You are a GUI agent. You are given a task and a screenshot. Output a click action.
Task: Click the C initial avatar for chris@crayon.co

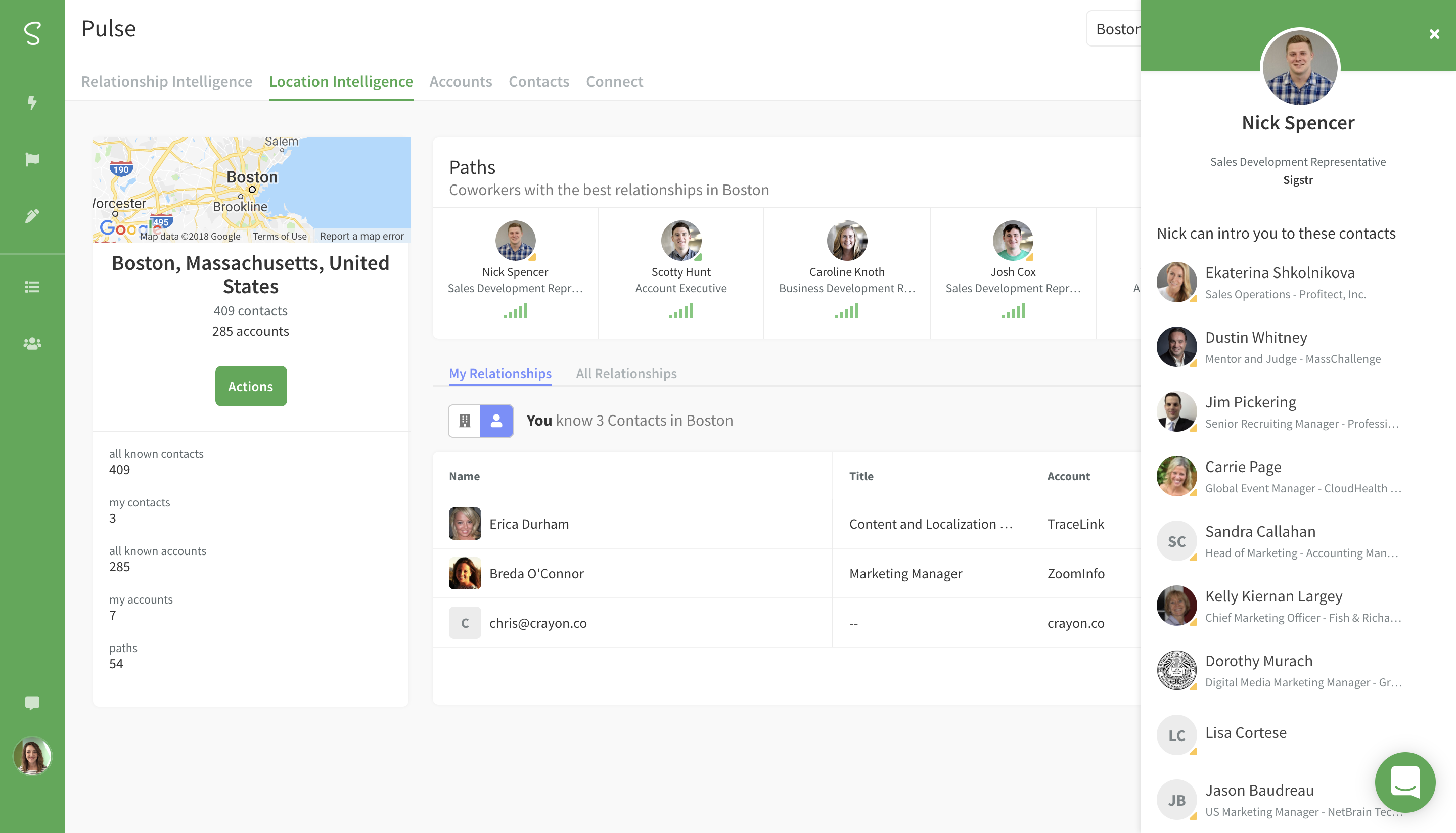(465, 622)
